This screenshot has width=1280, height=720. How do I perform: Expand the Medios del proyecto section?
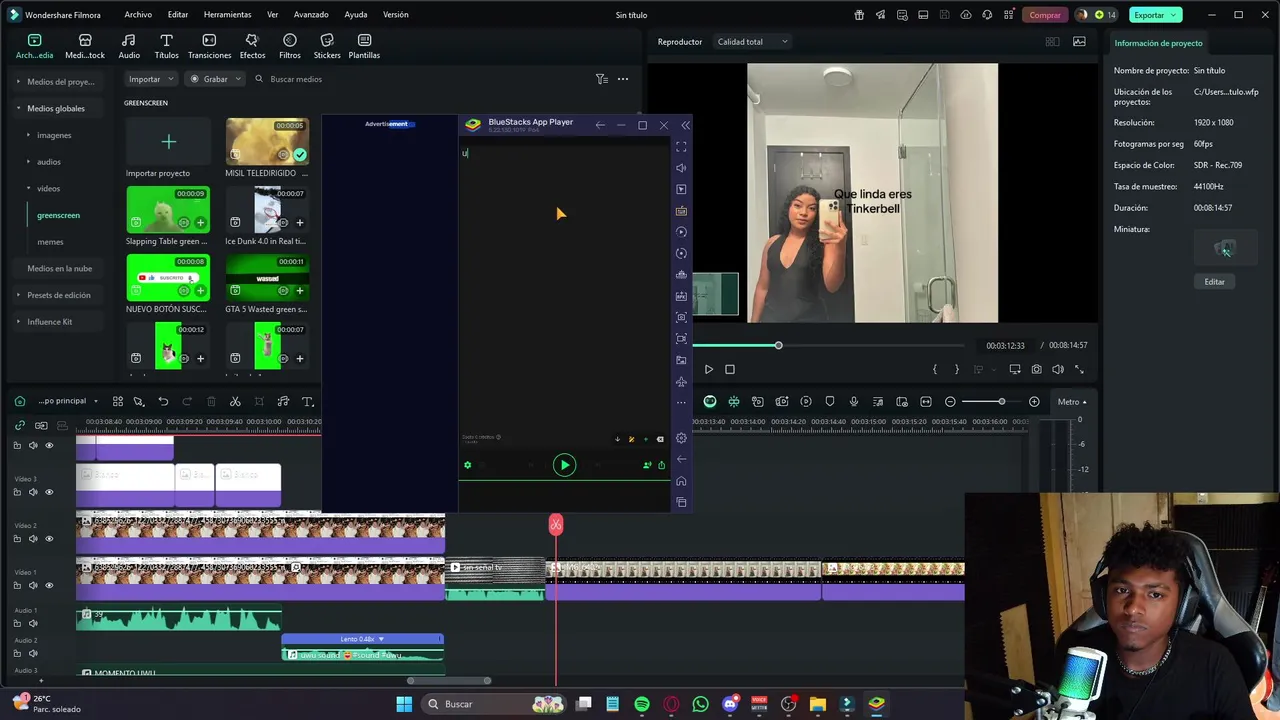click(x=18, y=82)
